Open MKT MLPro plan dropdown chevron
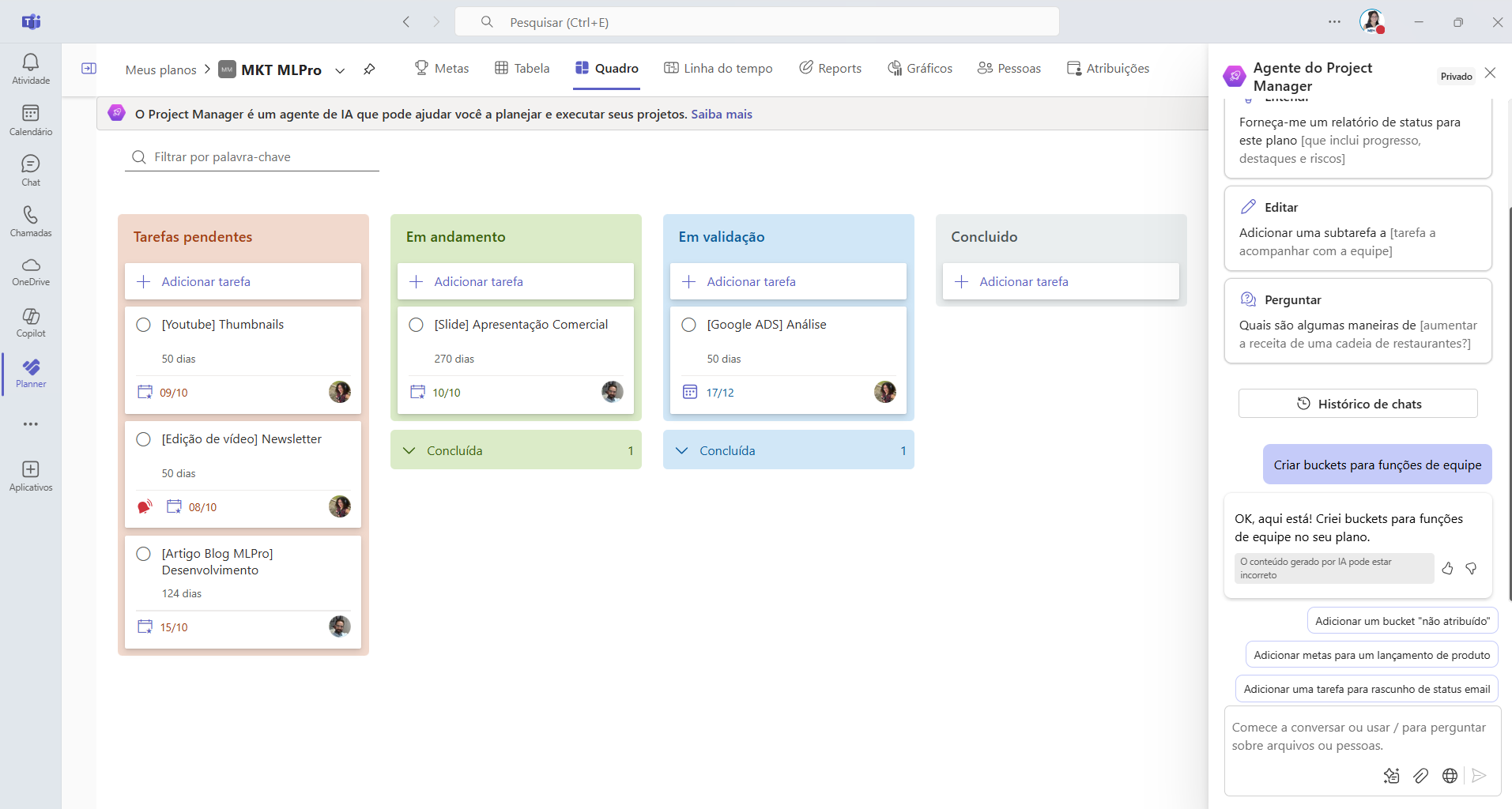 [340, 70]
